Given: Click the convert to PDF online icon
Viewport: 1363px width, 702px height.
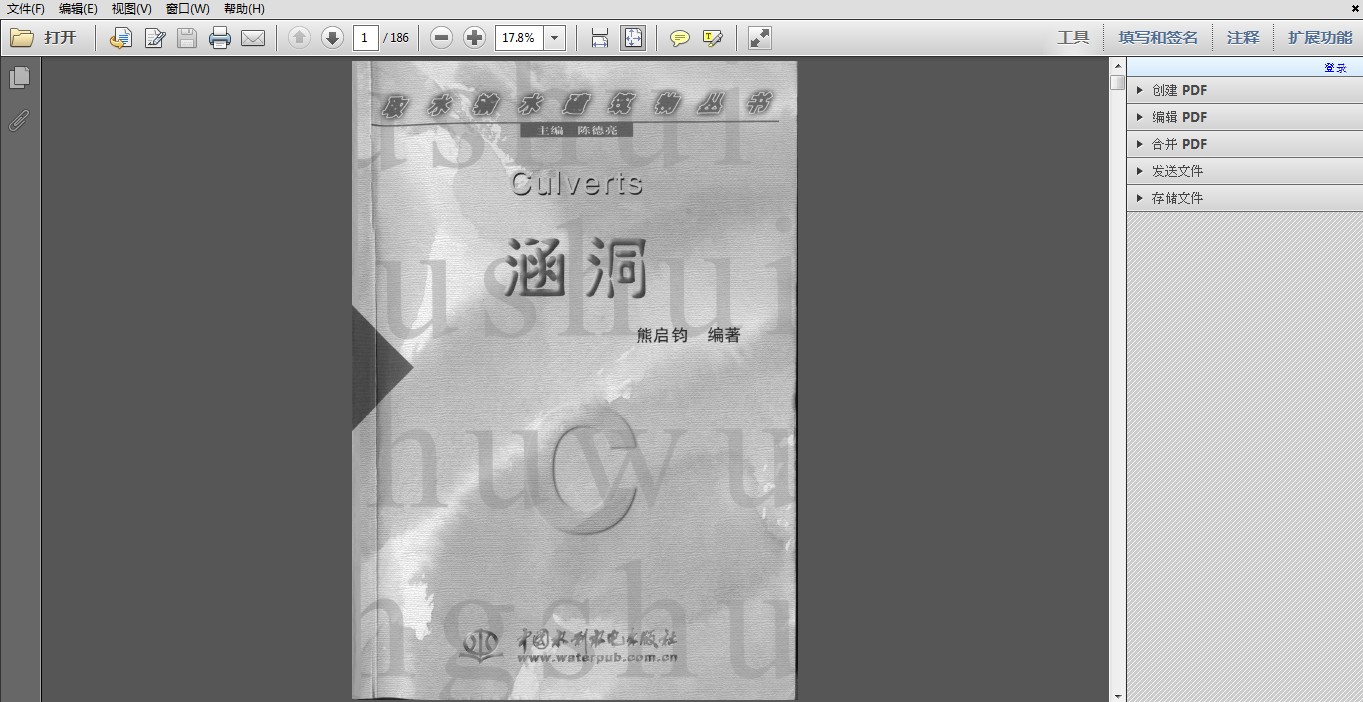Looking at the screenshot, I should [x=121, y=38].
